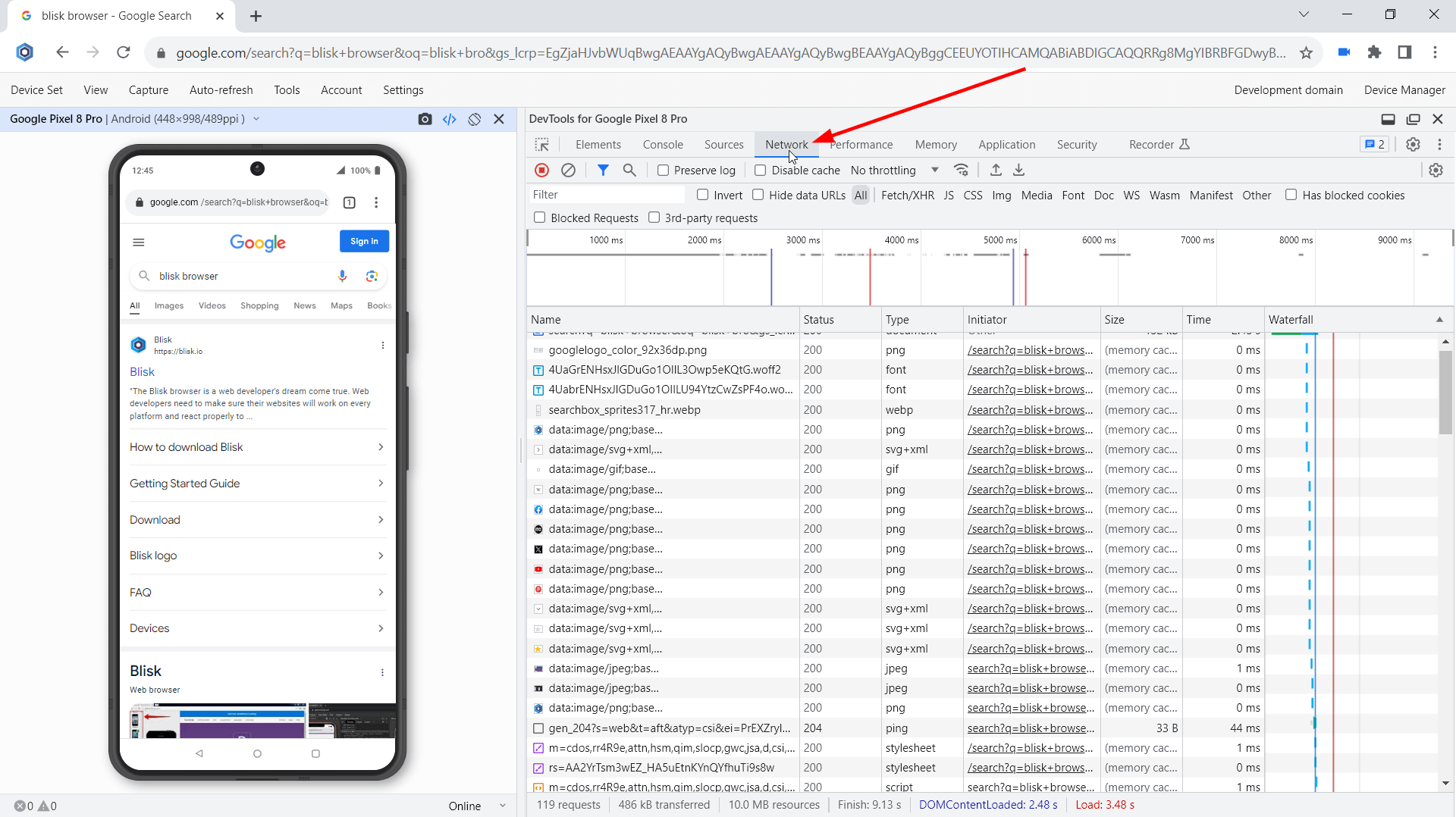The image size is (1456, 817).
Task: Open the network search magnifier
Action: tap(629, 171)
